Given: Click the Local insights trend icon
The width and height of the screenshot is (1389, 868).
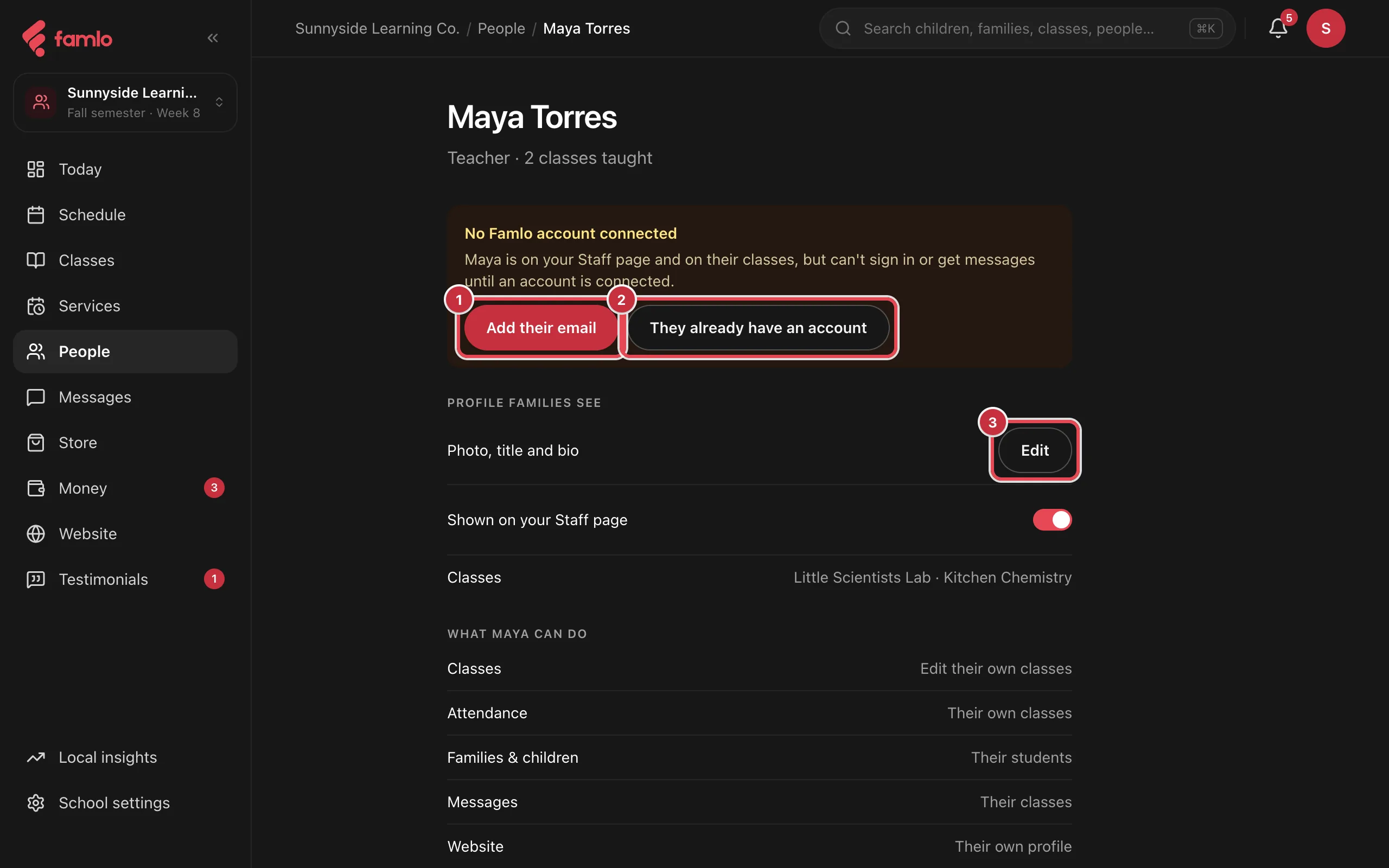Looking at the screenshot, I should [x=36, y=757].
